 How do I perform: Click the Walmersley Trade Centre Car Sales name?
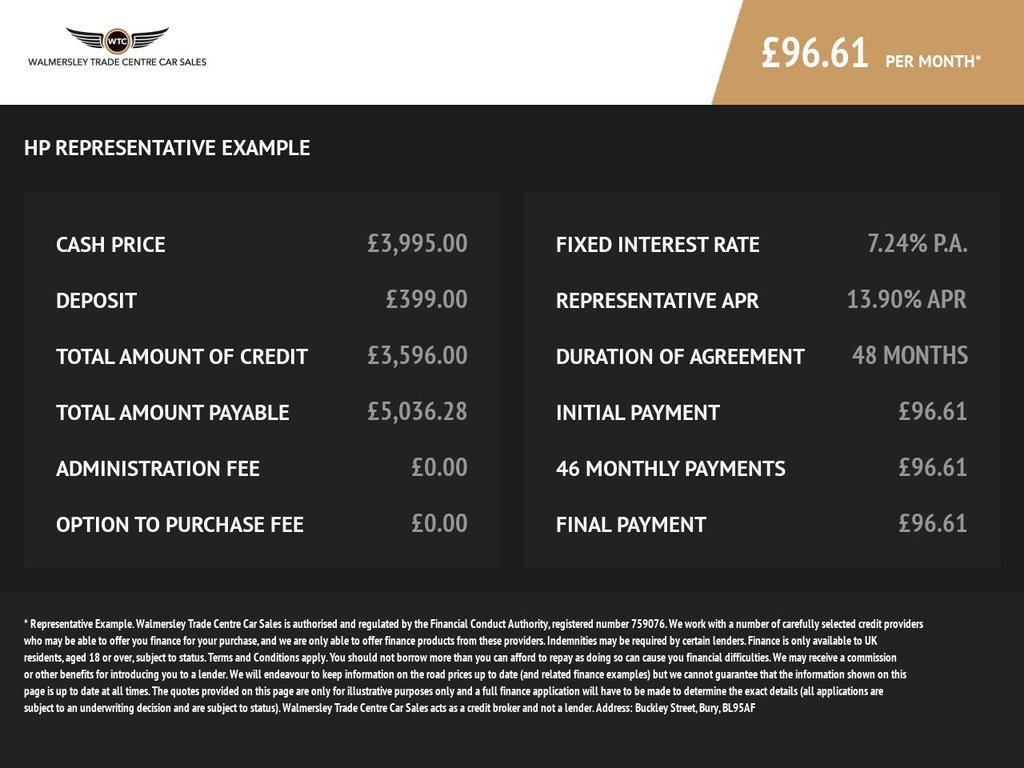click(117, 62)
